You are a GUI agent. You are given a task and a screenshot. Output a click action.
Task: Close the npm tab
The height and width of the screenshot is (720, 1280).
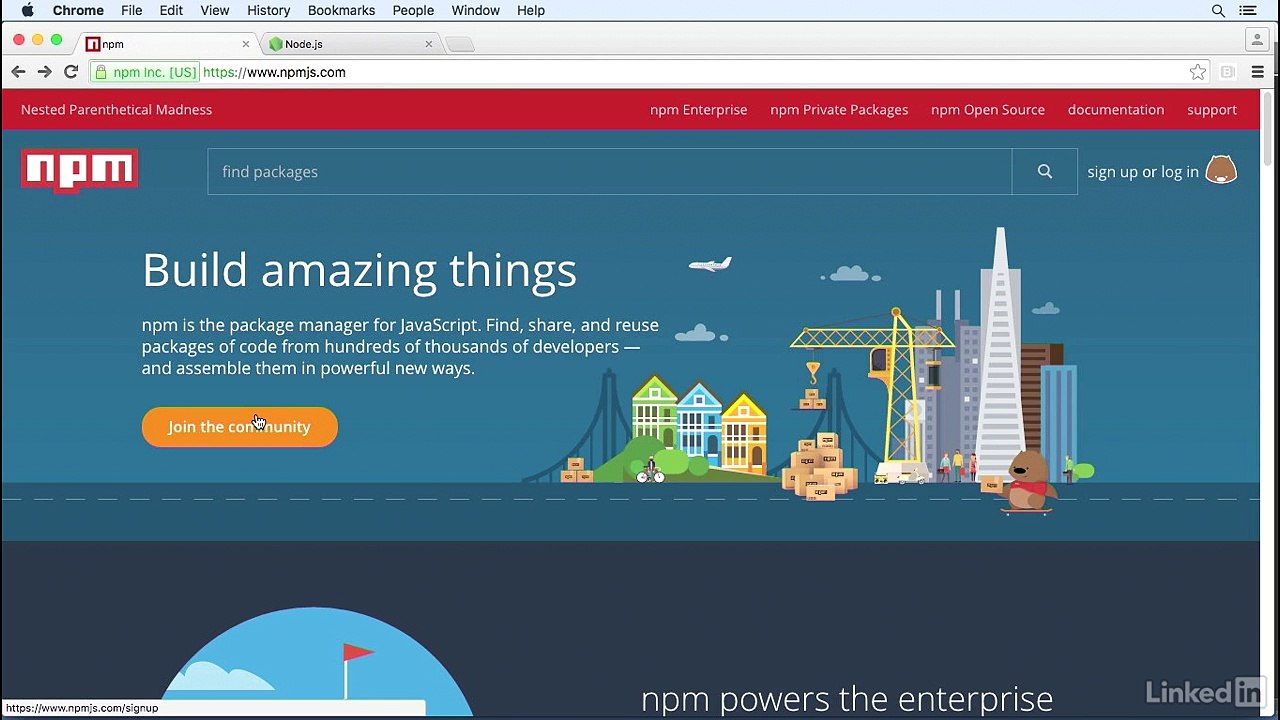tap(246, 44)
